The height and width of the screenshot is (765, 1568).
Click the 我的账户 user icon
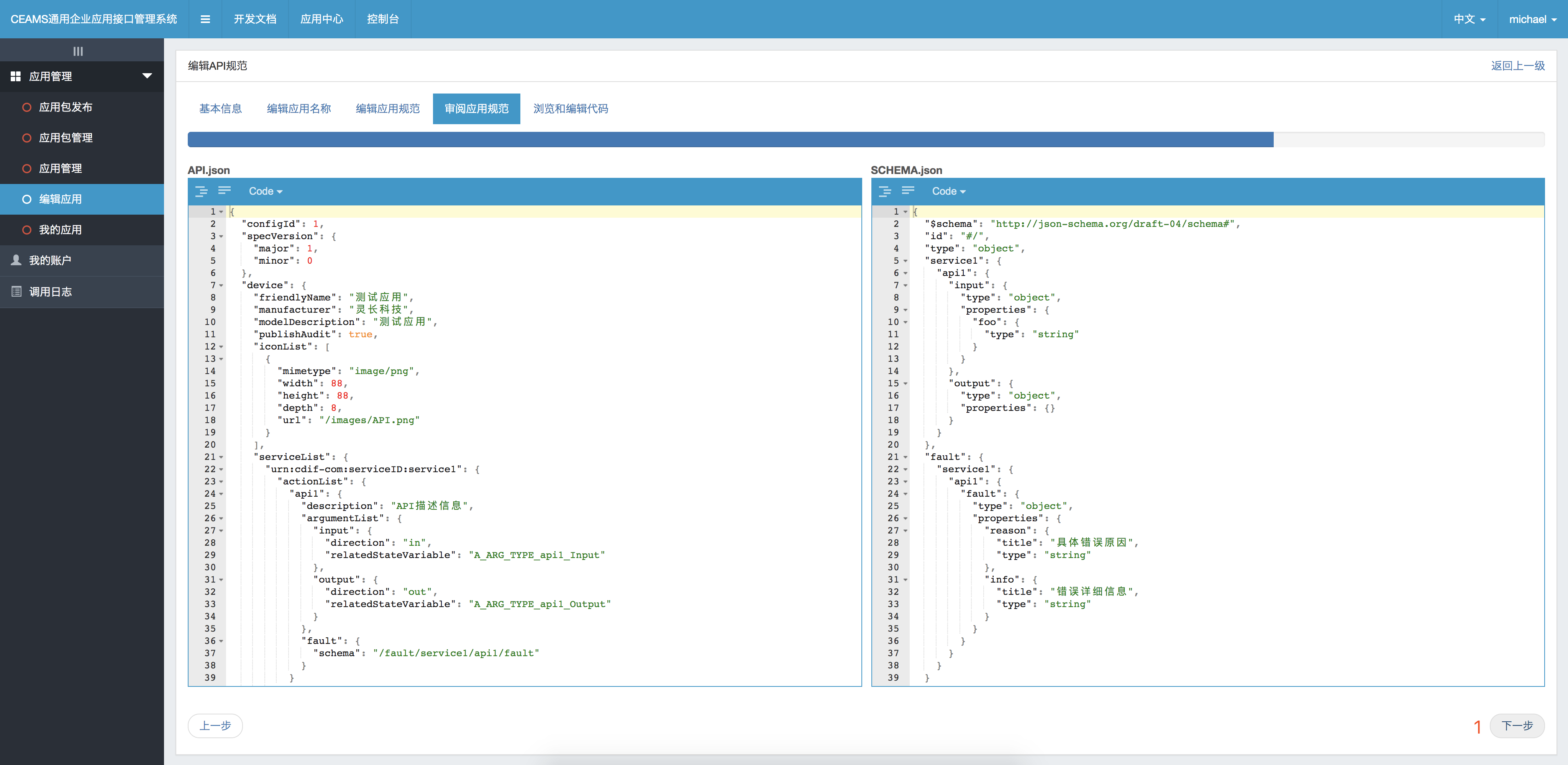[16, 261]
